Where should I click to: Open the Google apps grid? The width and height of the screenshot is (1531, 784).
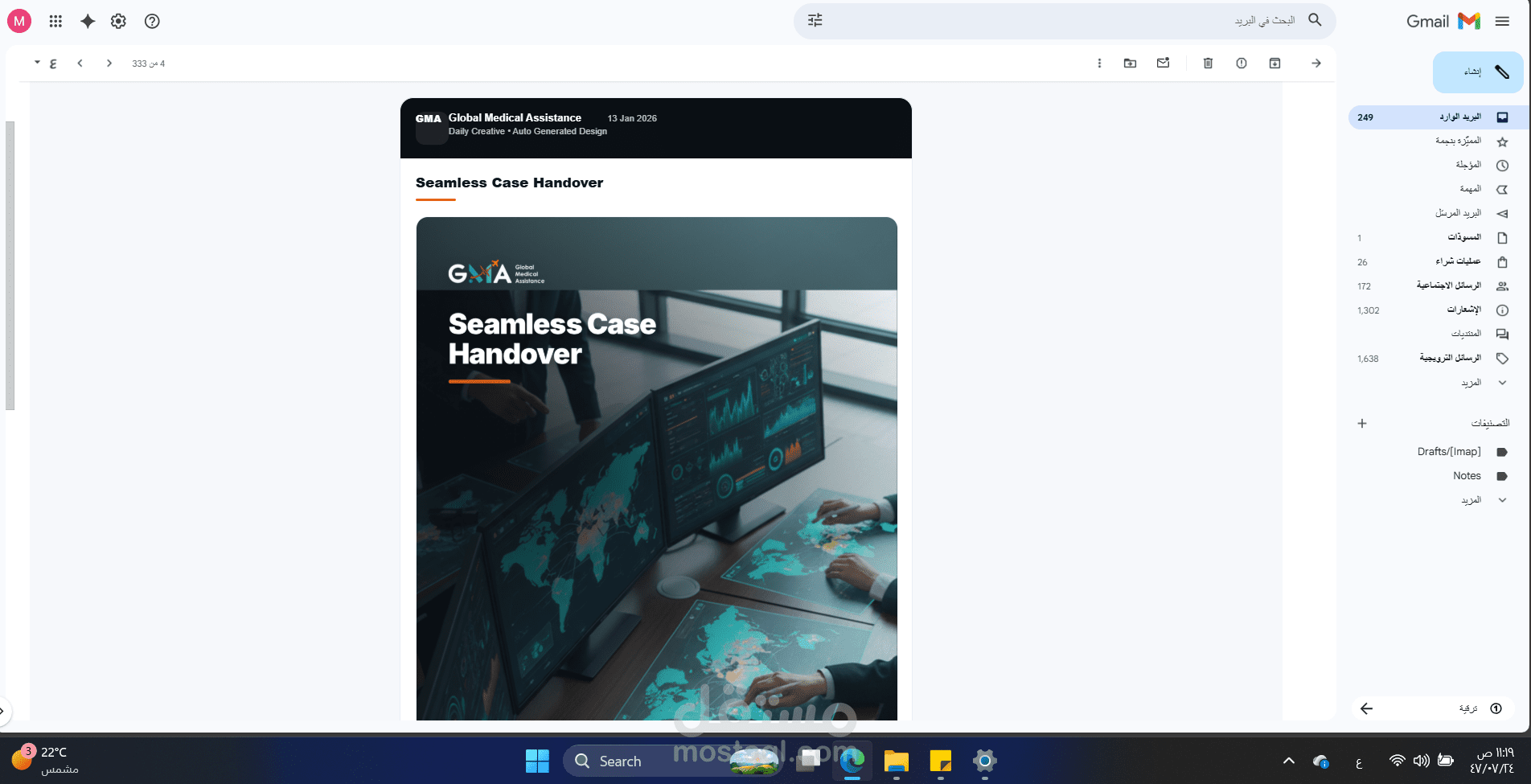click(x=55, y=22)
